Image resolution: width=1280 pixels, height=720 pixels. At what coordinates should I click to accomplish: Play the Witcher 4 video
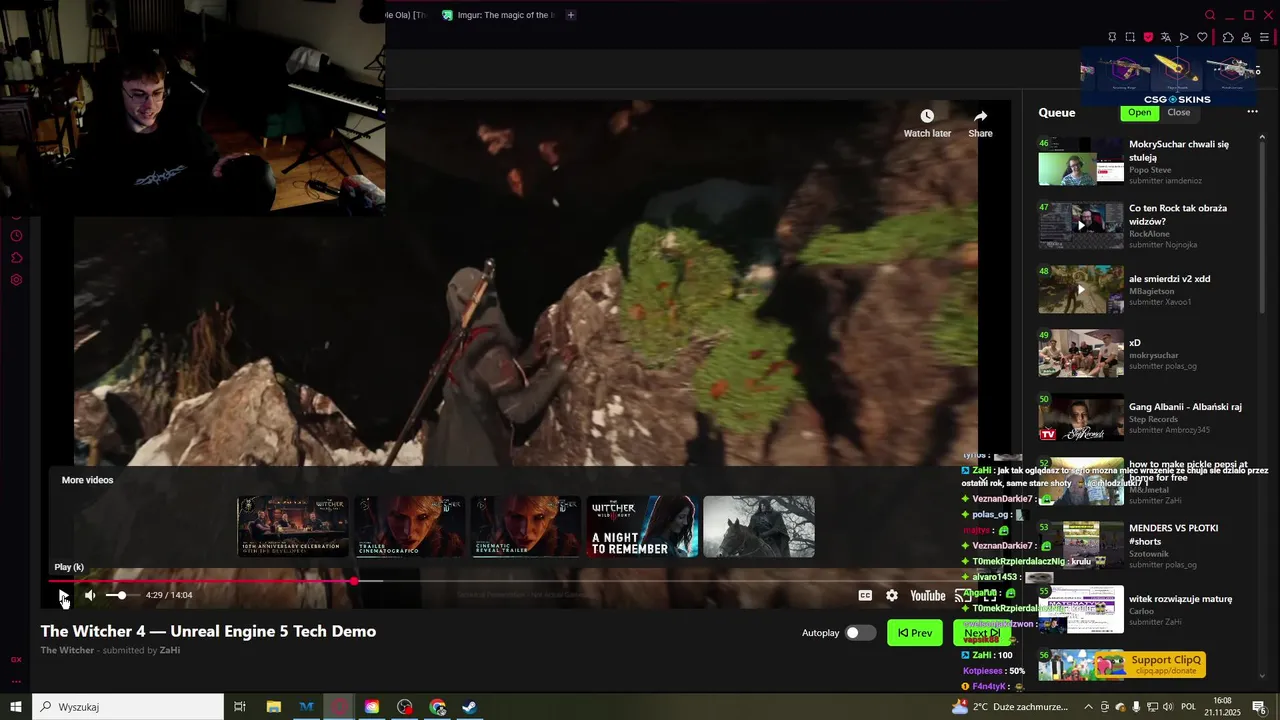coord(63,596)
